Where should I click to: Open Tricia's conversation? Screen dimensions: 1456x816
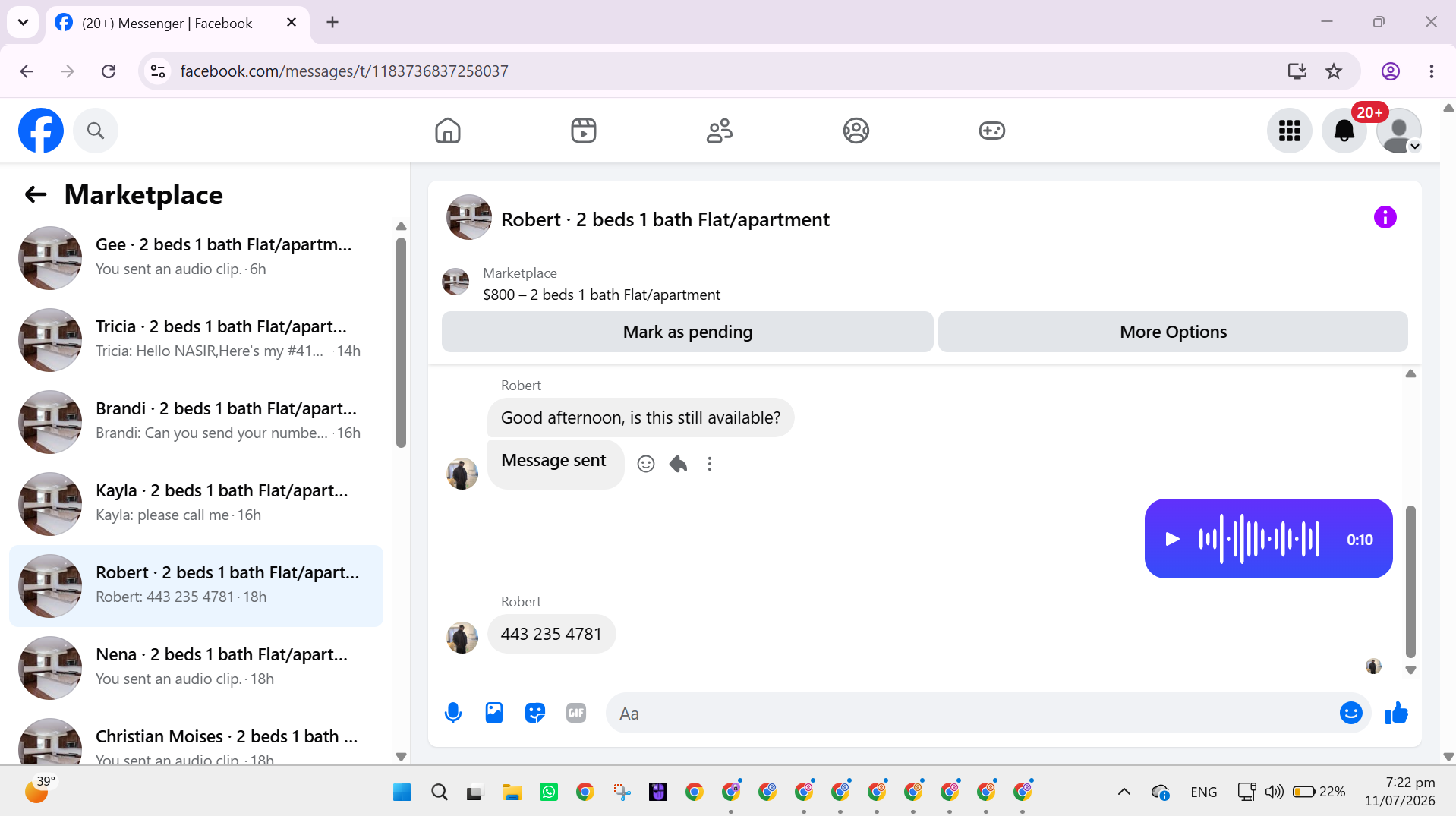tap(196, 340)
